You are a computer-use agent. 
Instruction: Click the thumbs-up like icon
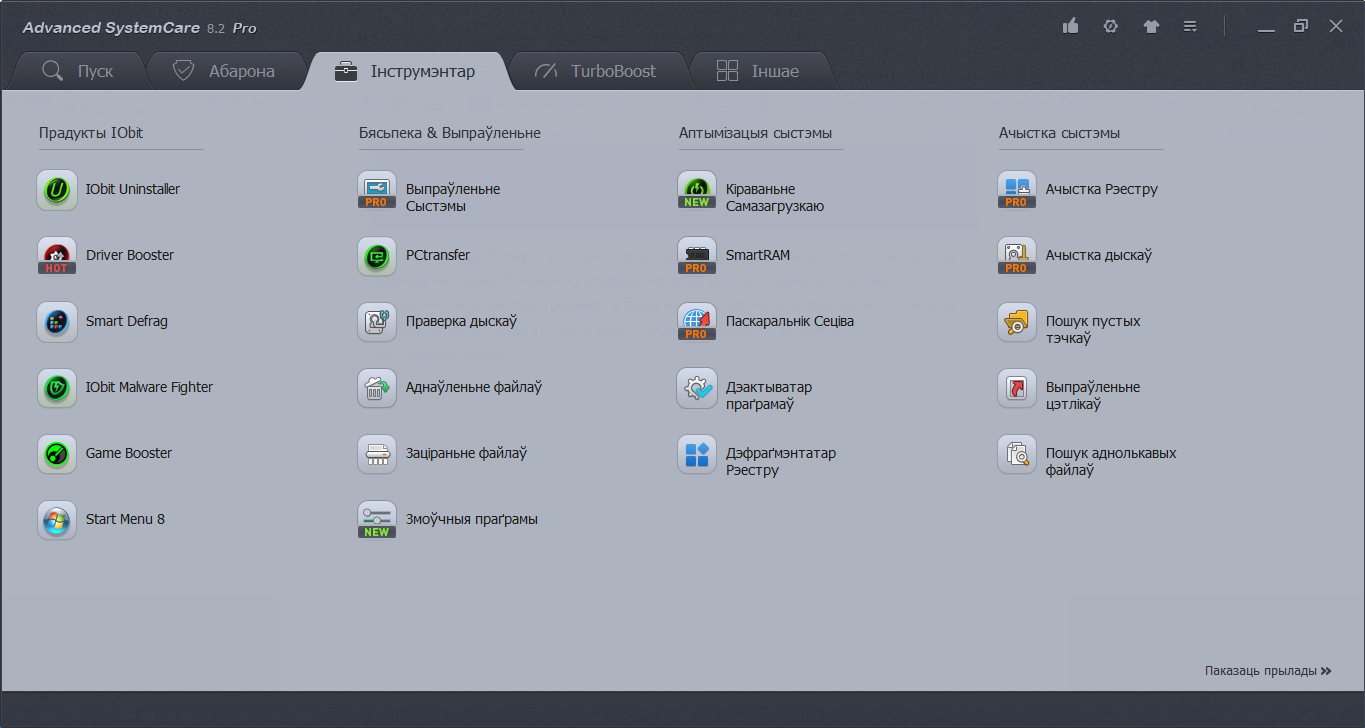(1070, 26)
